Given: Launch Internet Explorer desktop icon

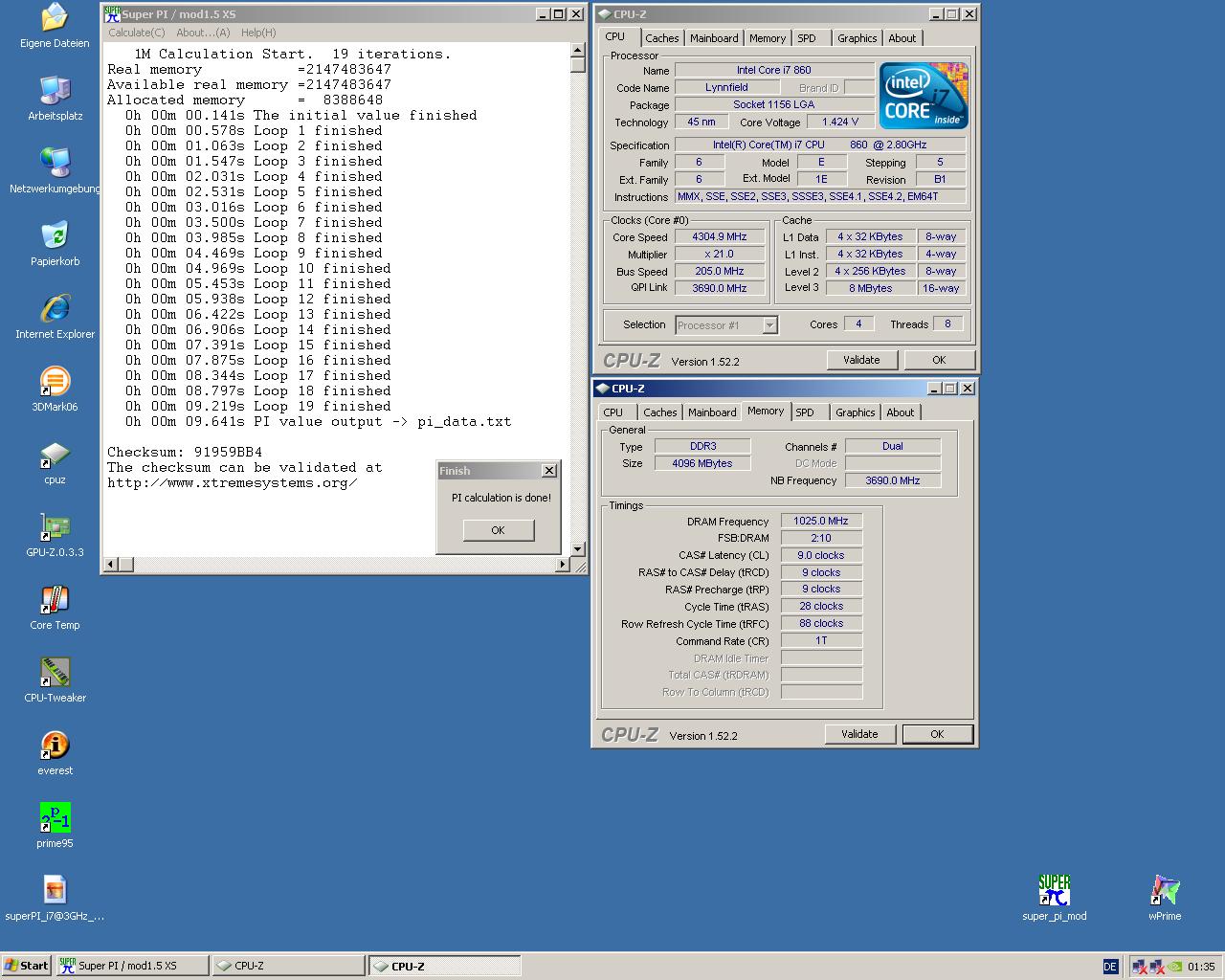Looking at the screenshot, I should 55,317.
